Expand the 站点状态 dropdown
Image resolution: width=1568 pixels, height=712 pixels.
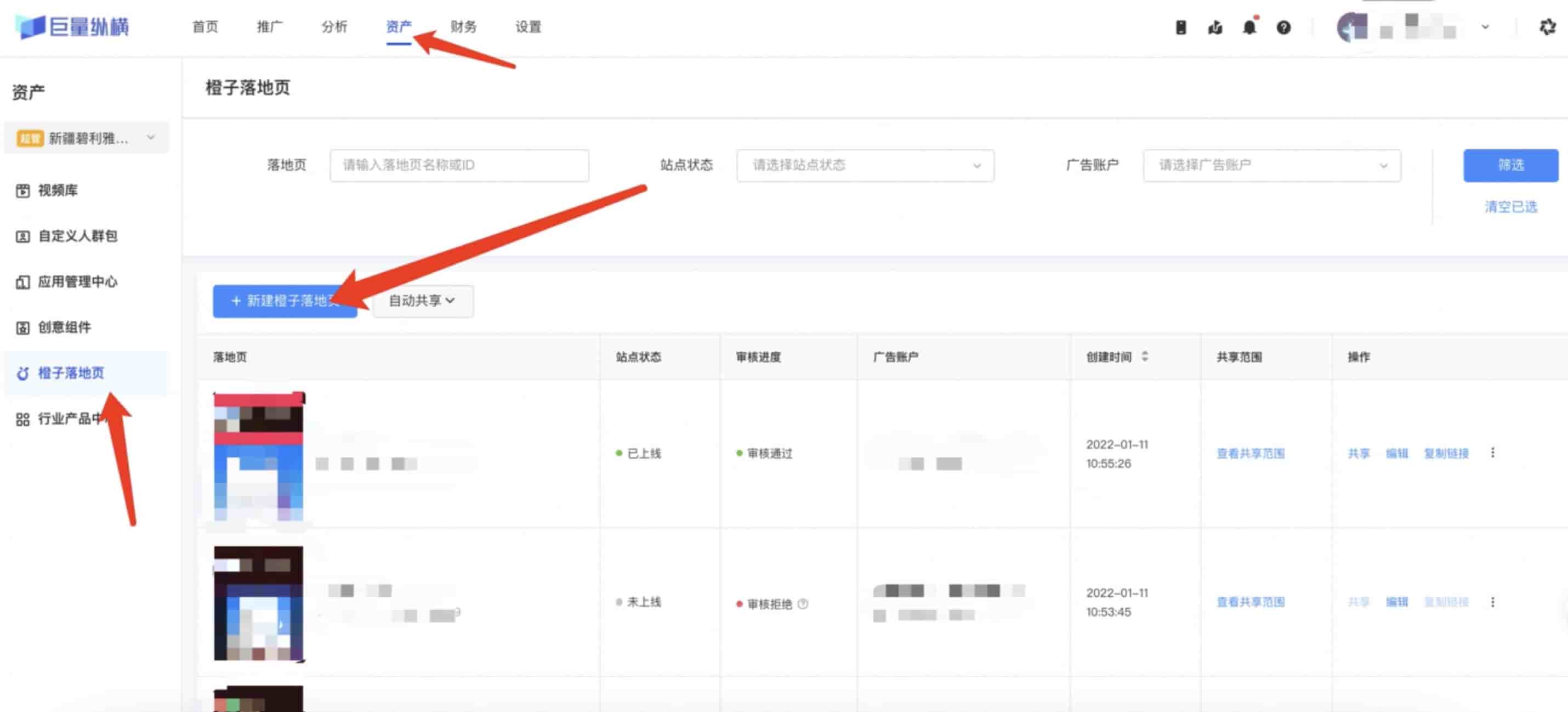[x=865, y=165]
